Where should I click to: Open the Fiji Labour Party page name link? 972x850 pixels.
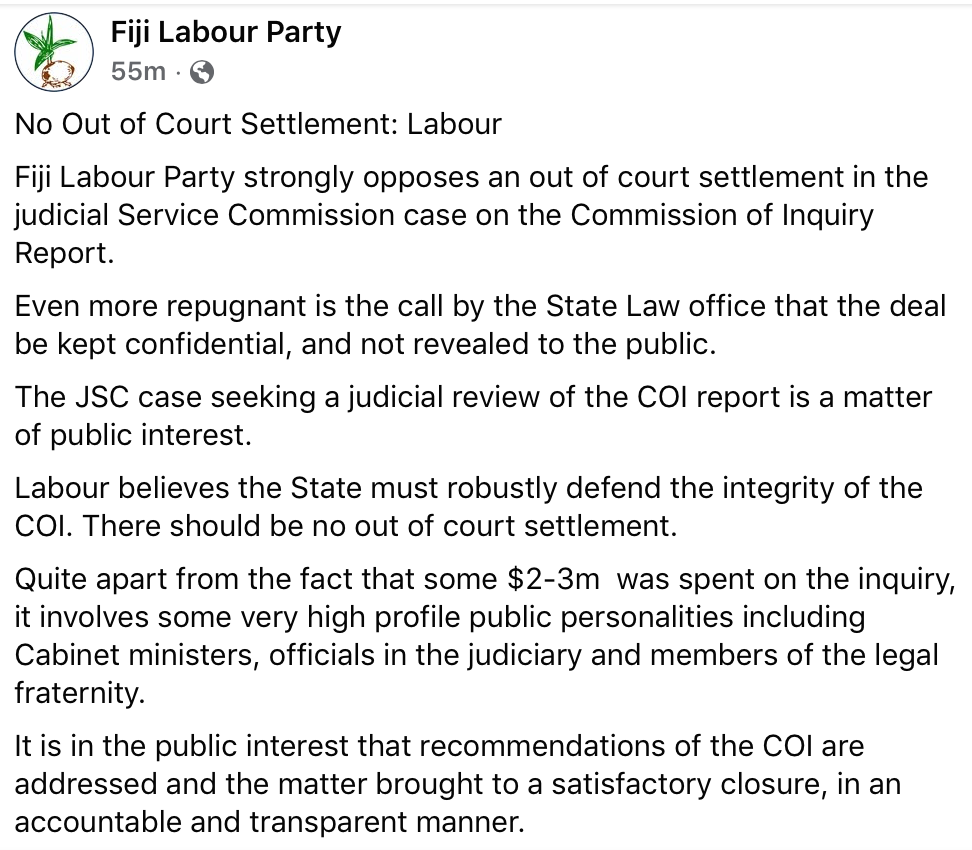[225, 32]
